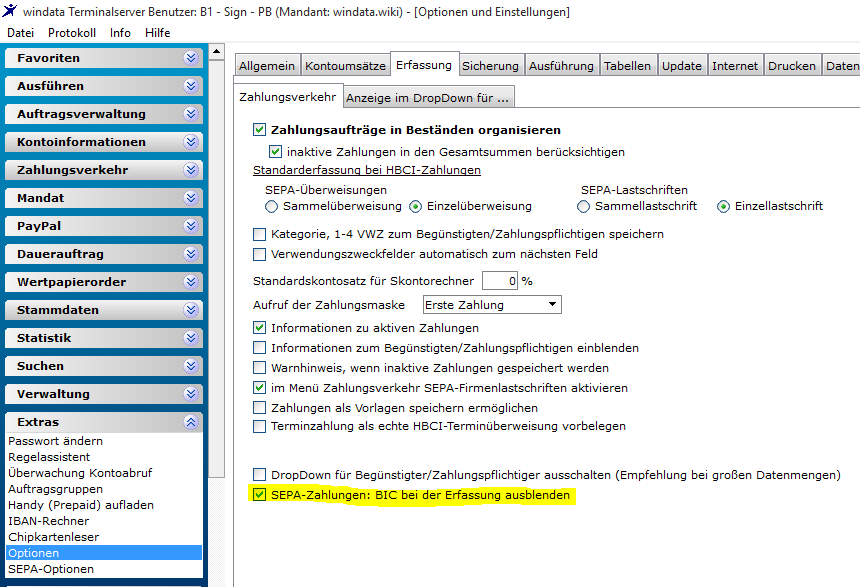Open the IBAN-Rechner entry
The height and width of the screenshot is (587, 860).
(48, 521)
